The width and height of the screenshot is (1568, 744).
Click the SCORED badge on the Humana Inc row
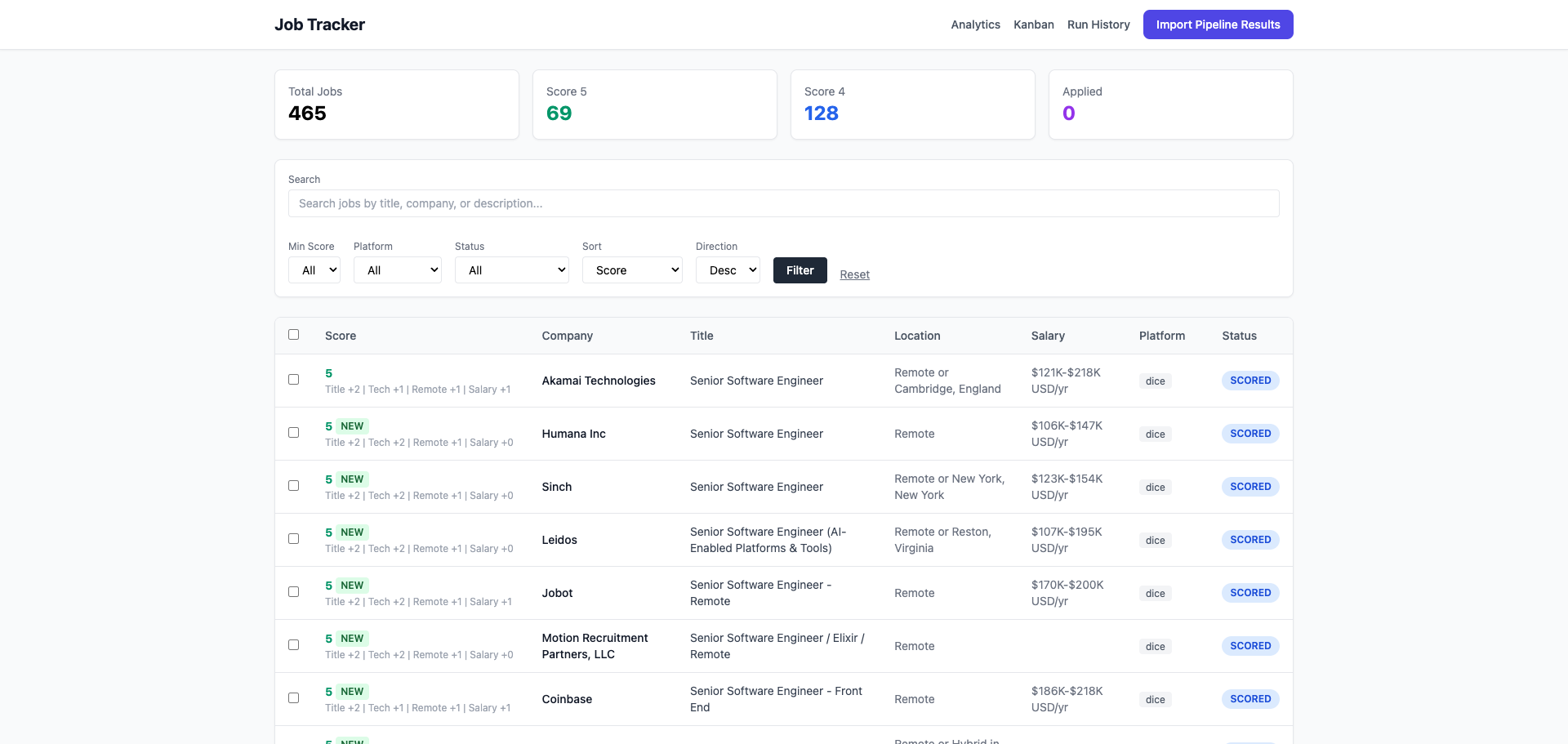point(1250,433)
